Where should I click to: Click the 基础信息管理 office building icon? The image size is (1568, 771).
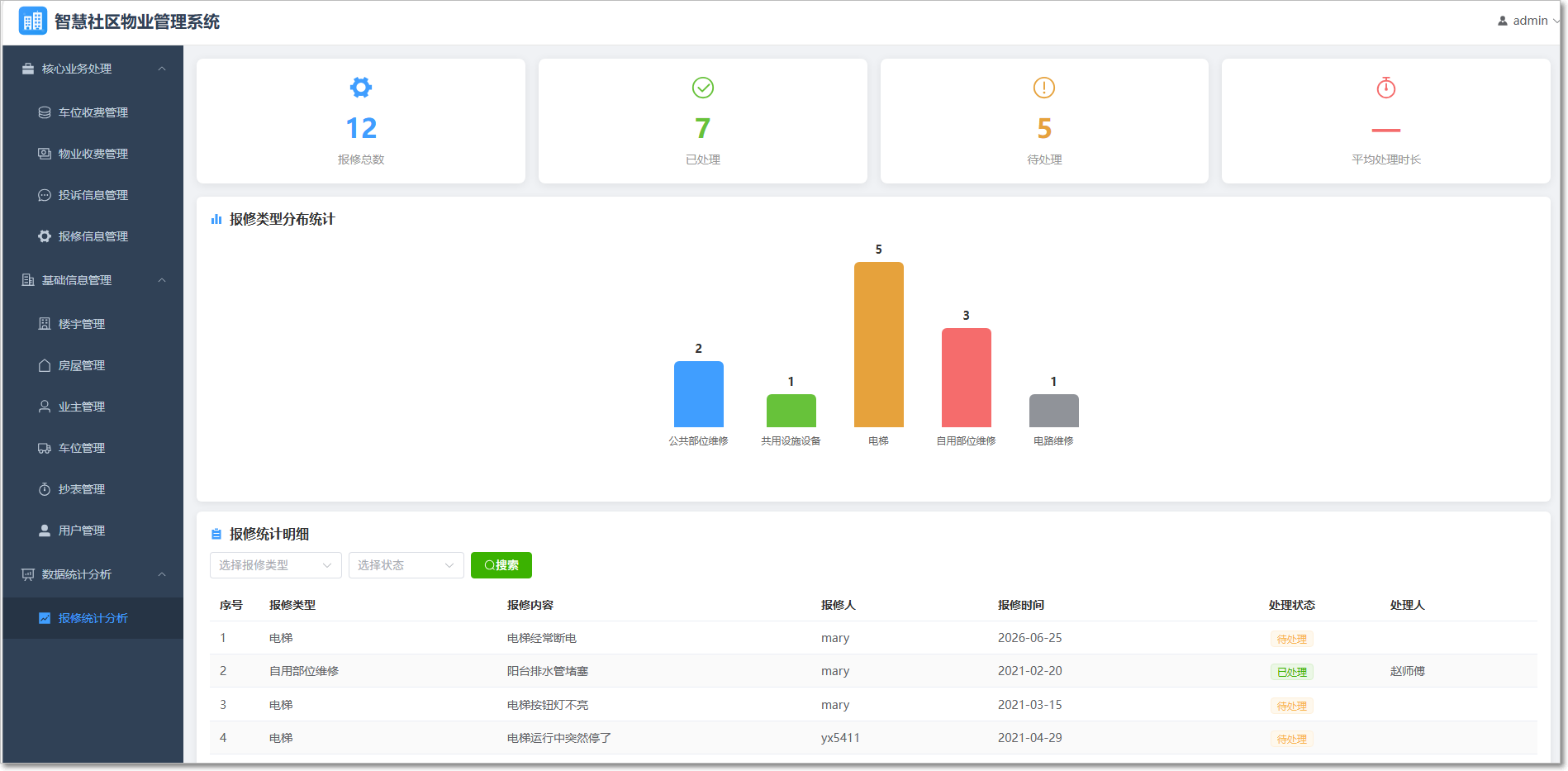28,280
